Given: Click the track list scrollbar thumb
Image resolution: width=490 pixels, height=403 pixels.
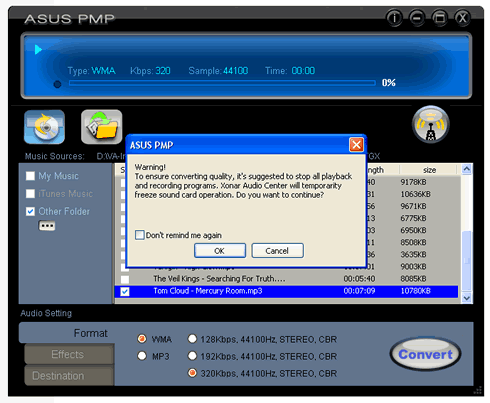Looking at the screenshot, I should (x=467, y=260).
